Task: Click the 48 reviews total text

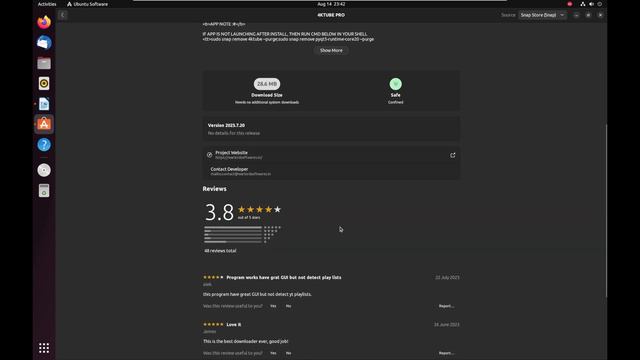Action: [x=220, y=251]
